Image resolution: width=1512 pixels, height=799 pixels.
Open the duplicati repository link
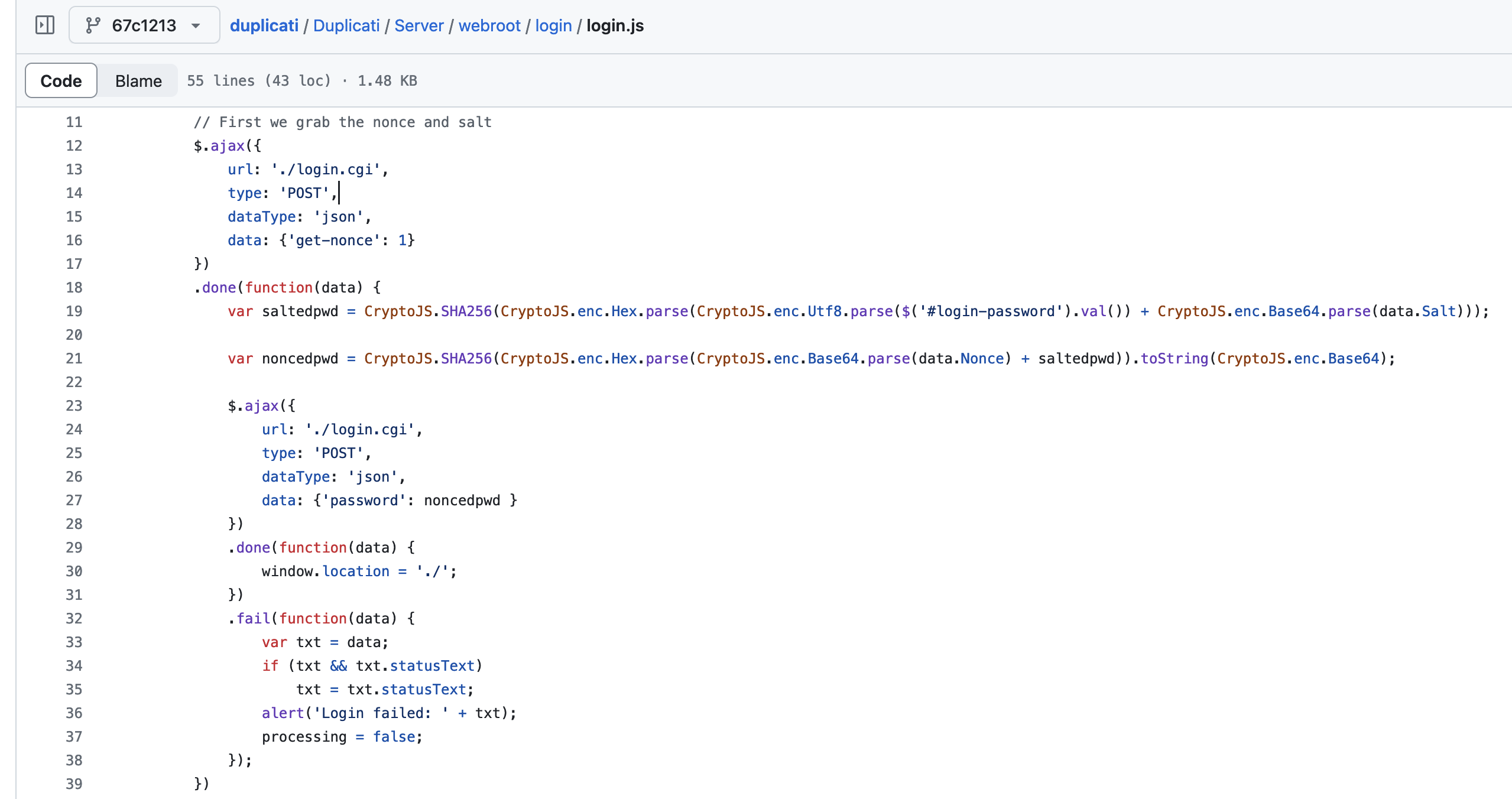(264, 25)
